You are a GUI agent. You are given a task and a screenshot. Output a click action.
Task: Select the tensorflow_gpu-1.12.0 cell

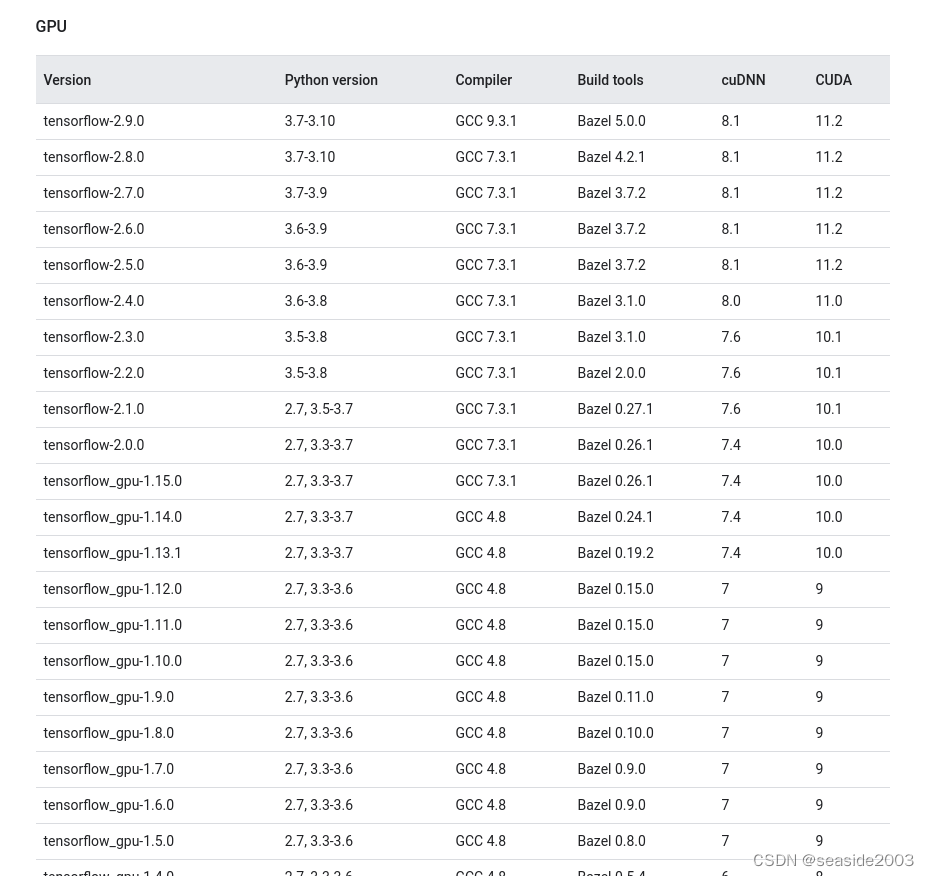pyautogui.click(x=113, y=589)
